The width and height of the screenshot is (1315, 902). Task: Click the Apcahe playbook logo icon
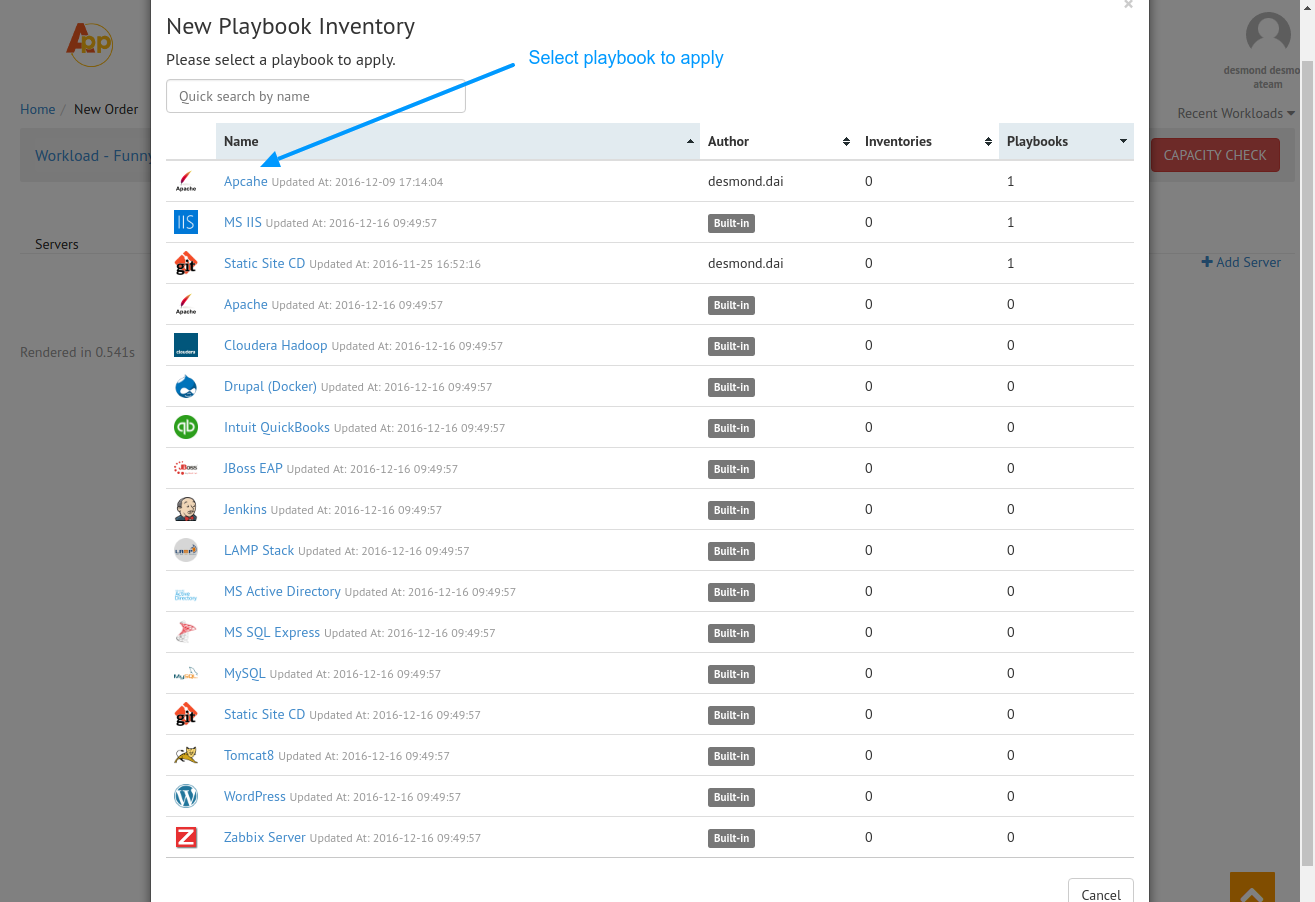click(186, 181)
